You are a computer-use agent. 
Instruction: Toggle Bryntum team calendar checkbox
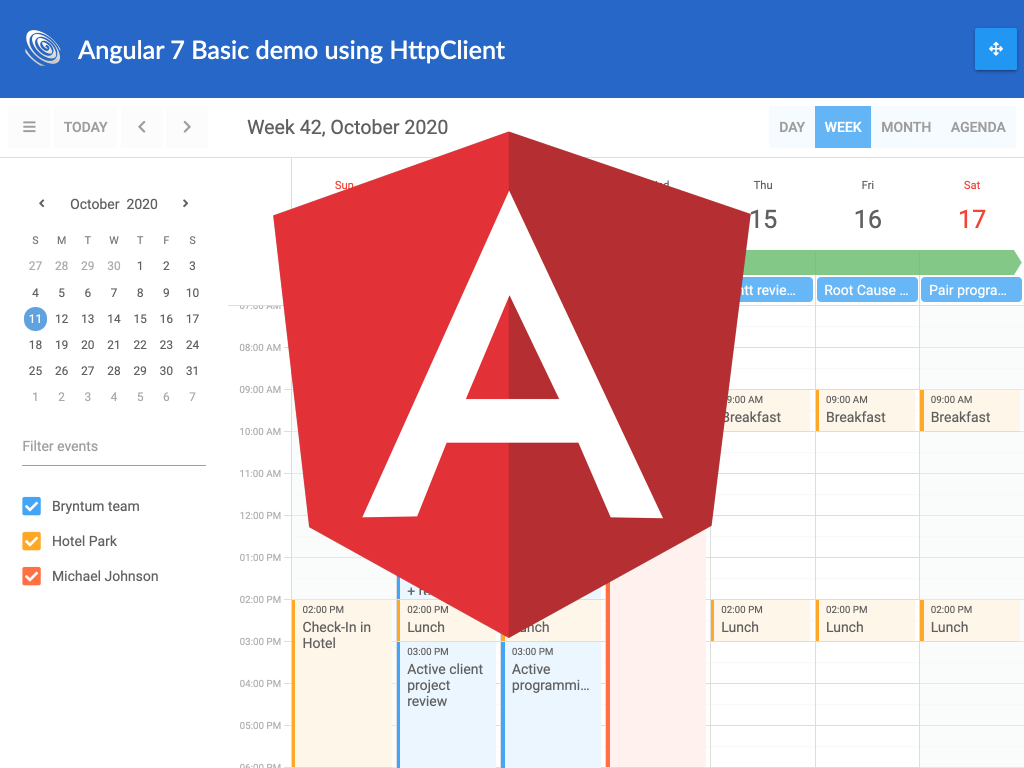point(31,506)
